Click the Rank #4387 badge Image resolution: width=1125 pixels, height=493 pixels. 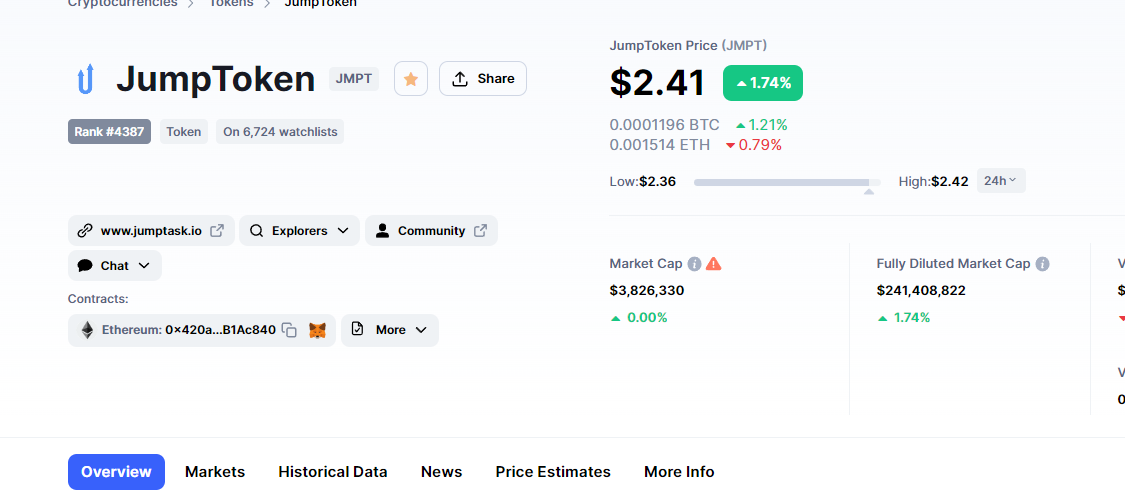[109, 131]
